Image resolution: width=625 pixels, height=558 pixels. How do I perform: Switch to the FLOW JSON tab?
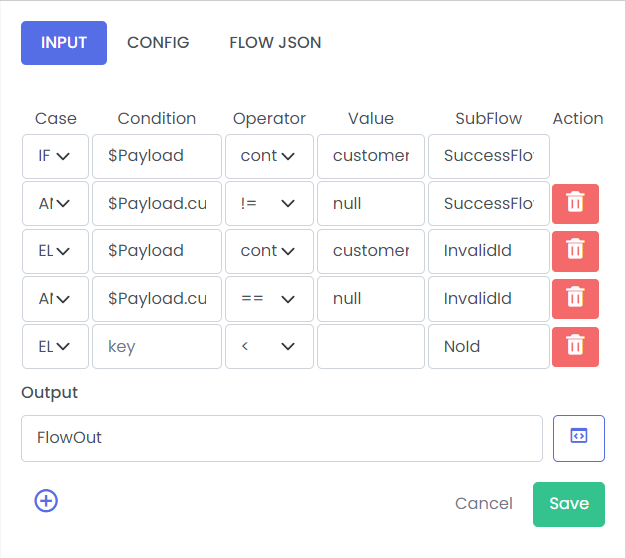coord(275,43)
